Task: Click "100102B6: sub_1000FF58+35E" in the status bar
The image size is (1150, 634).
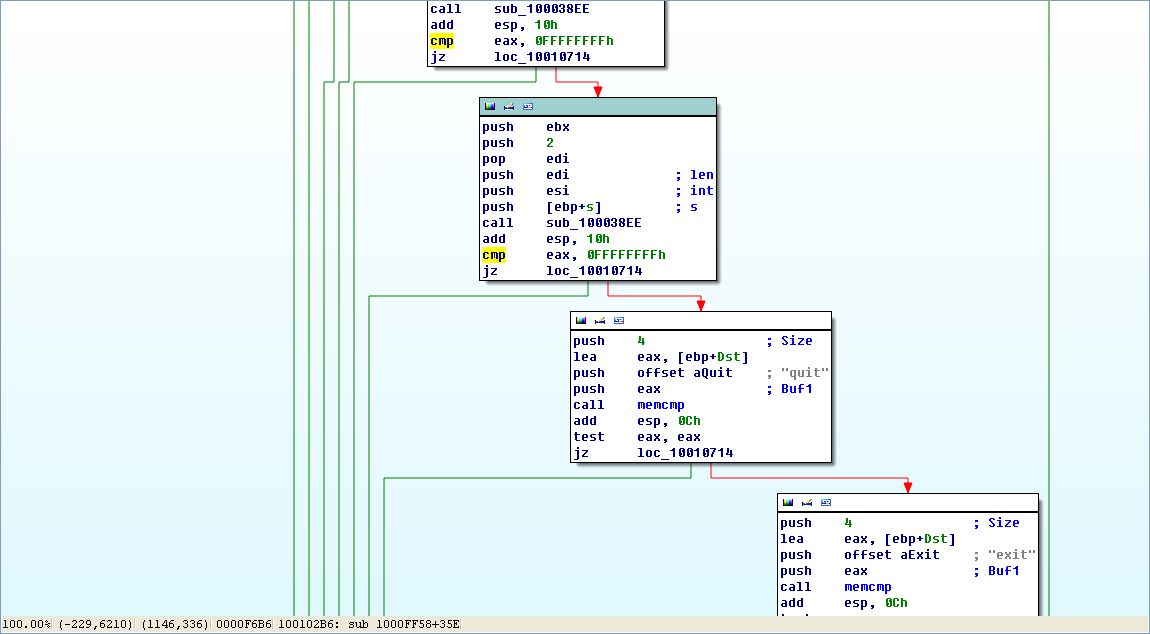Action: (x=369, y=624)
